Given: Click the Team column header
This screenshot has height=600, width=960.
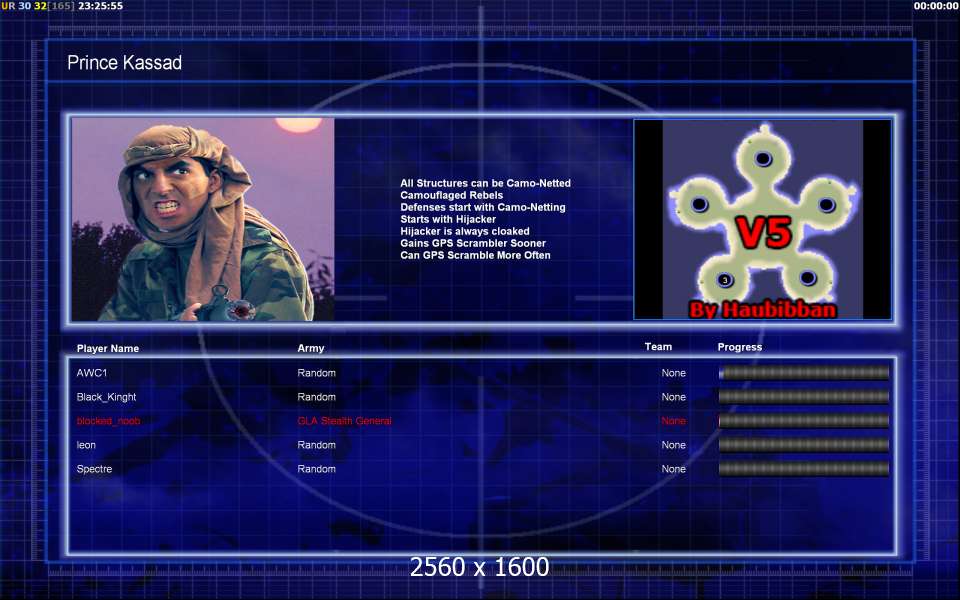Looking at the screenshot, I should (658, 347).
